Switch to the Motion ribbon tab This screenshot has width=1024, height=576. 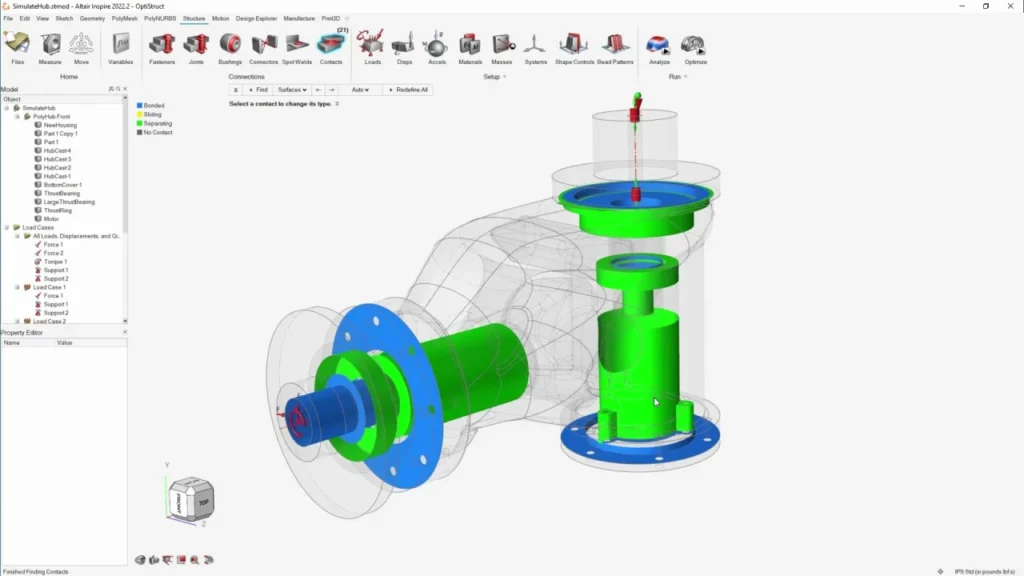(220, 18)
